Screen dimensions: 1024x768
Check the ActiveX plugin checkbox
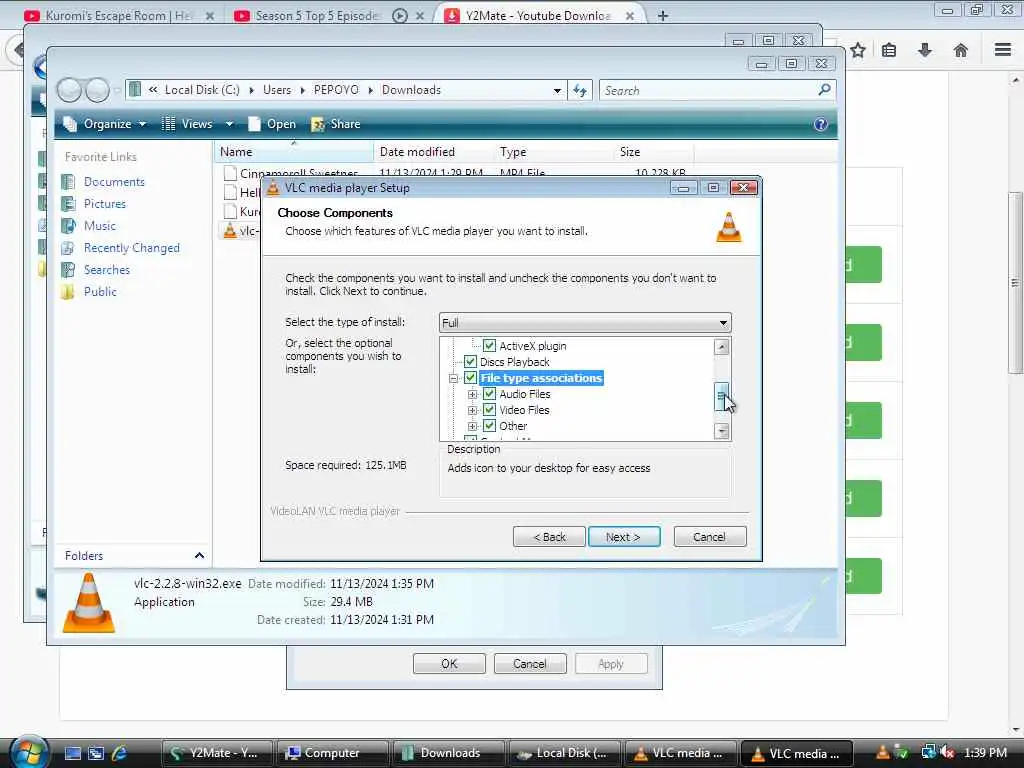tap(489, 345)
